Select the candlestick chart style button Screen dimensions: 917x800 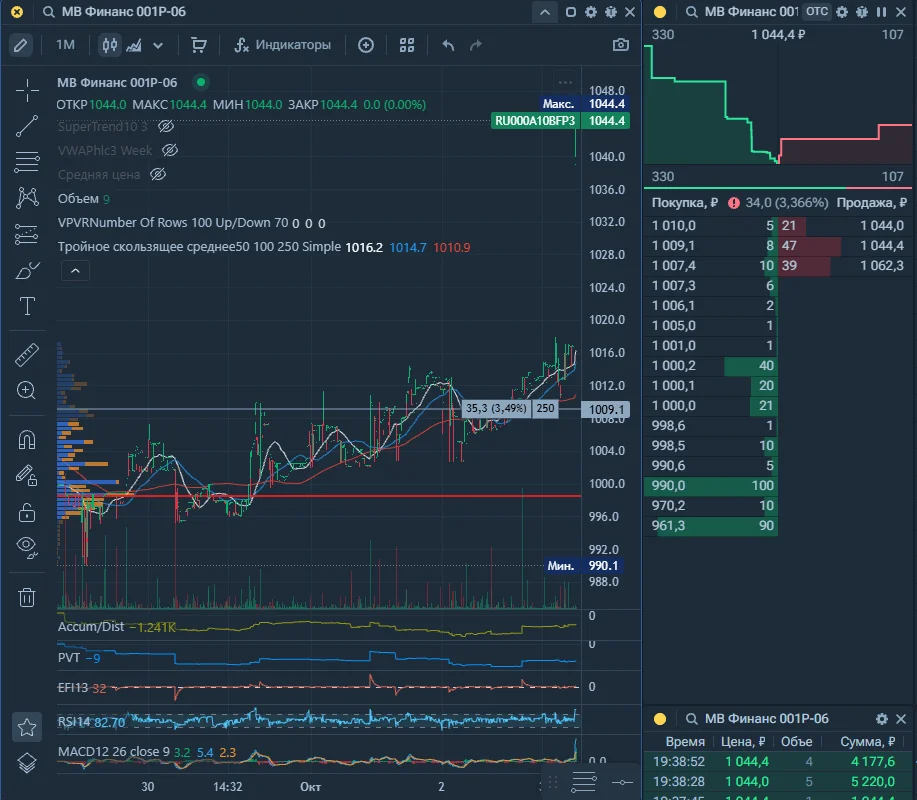(110, 45)
